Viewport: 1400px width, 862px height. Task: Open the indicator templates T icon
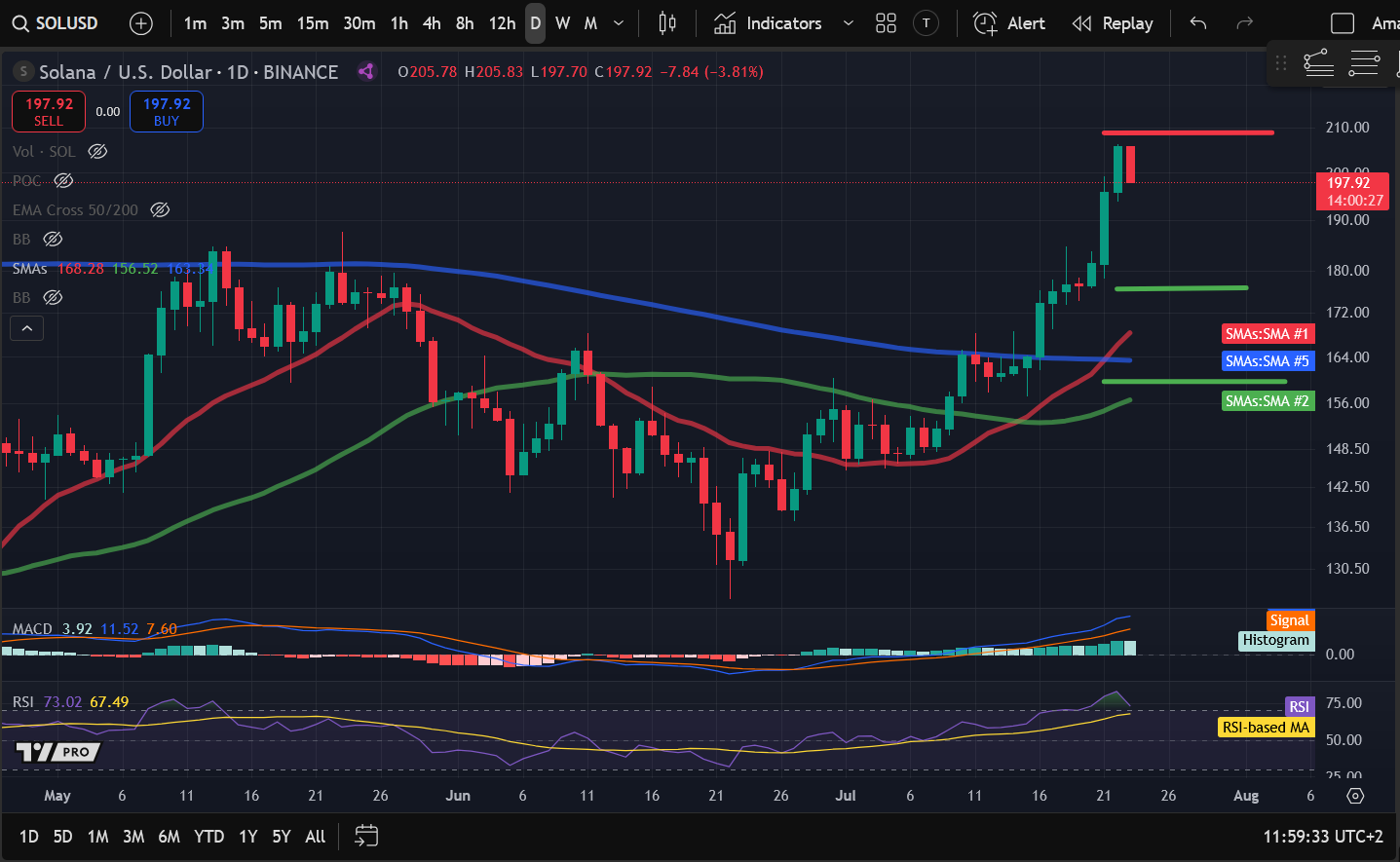tap(926, 23)
